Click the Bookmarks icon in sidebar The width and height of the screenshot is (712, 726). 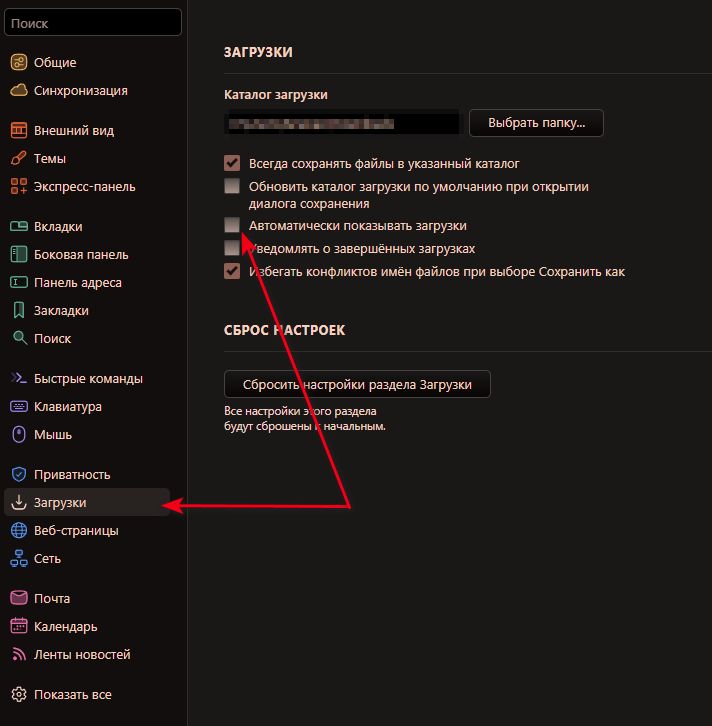point(18,311)
